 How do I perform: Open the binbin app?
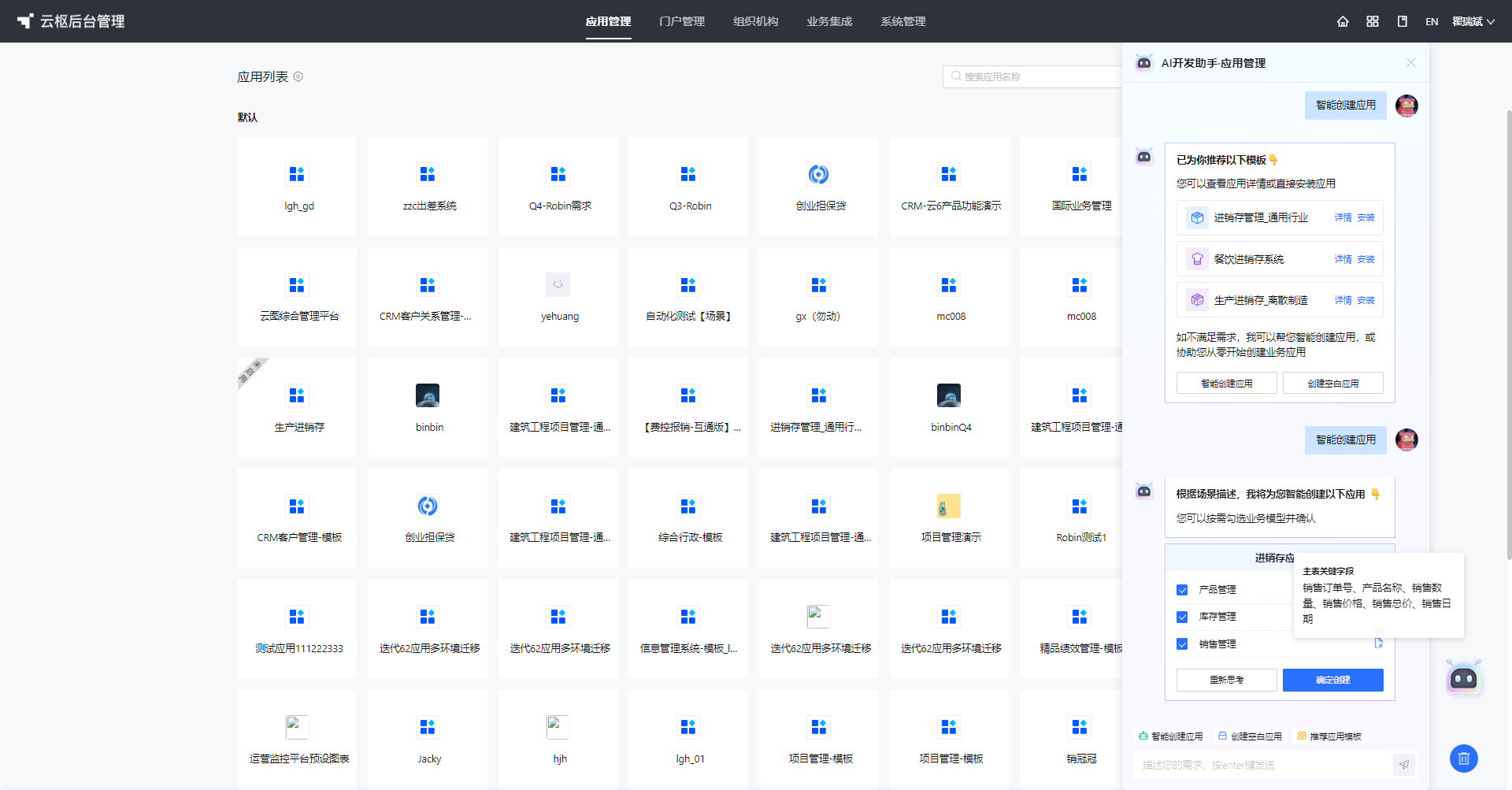[428, 408]
